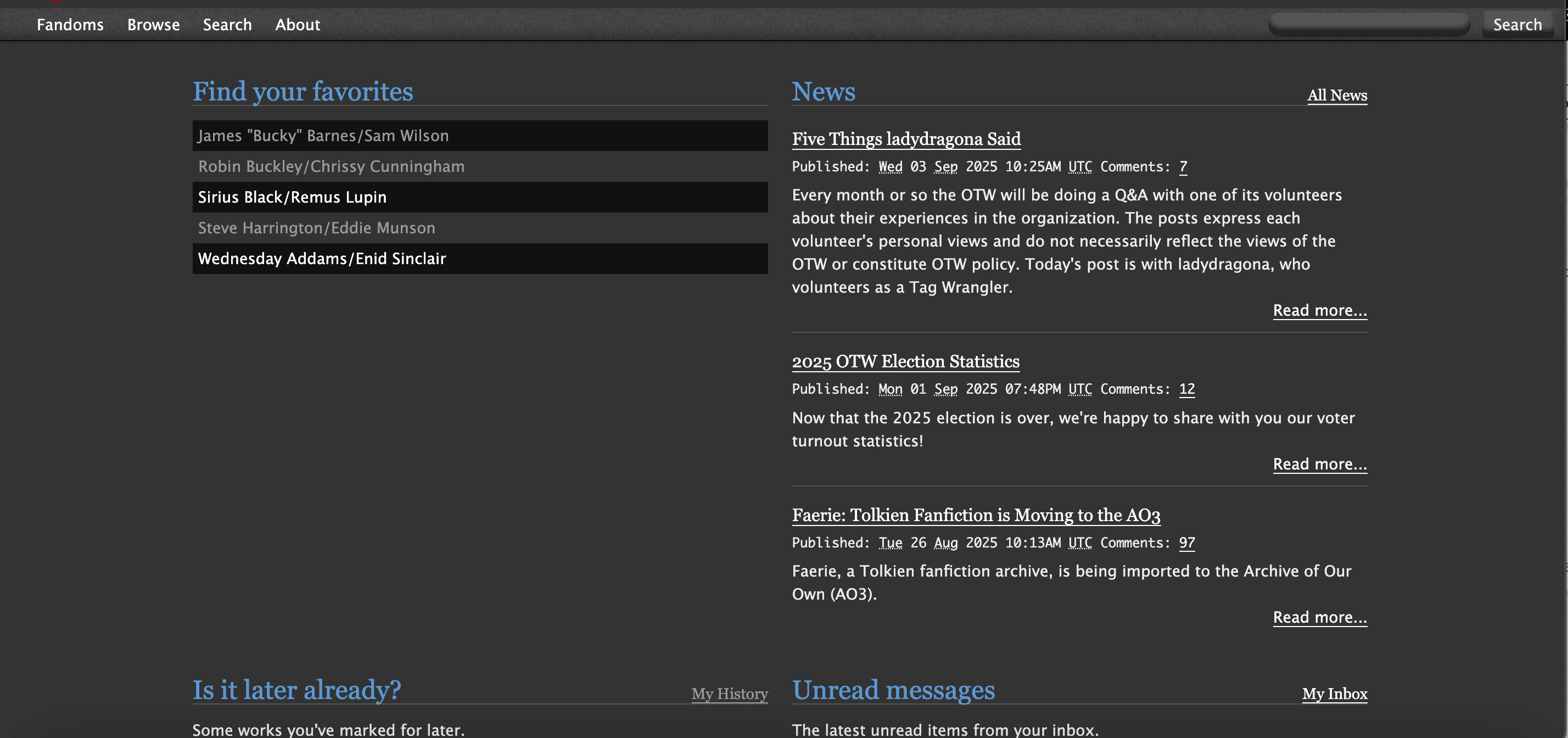Open Five Things ladydragona Said article
1568x738 pixels.
point(906,139)
